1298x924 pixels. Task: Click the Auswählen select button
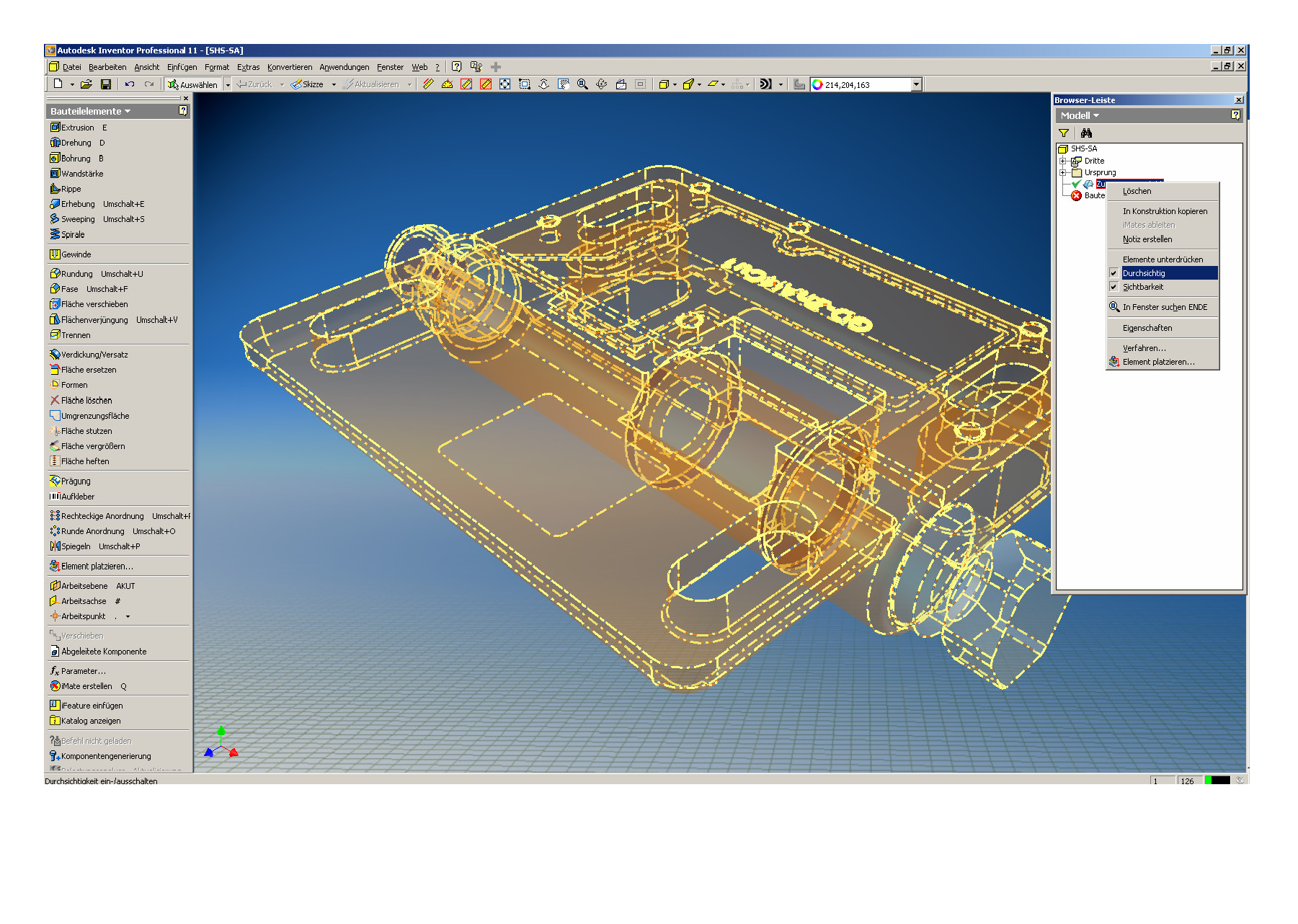[192, 84]
